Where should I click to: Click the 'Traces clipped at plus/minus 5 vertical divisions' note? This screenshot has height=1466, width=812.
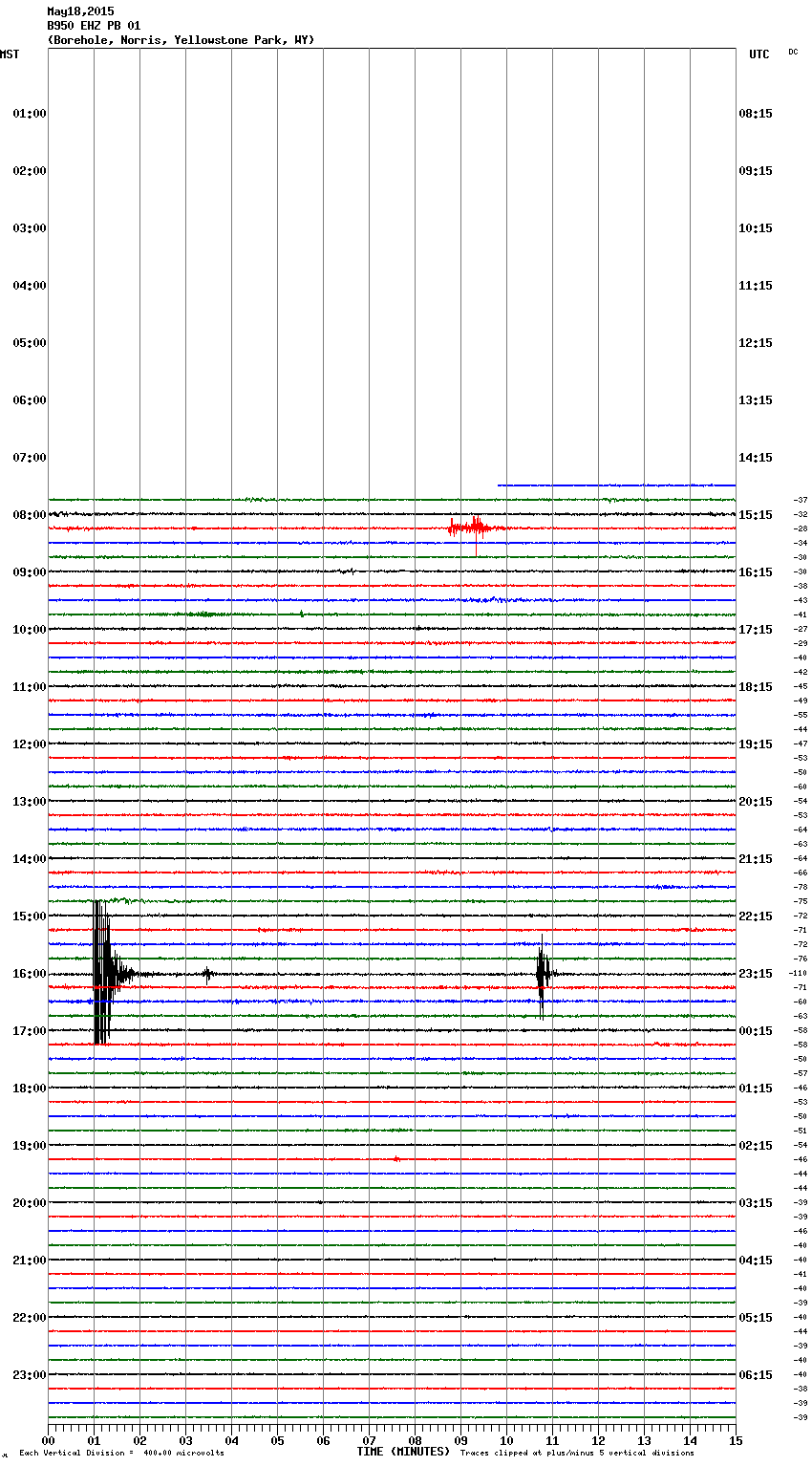[577, 1454]
